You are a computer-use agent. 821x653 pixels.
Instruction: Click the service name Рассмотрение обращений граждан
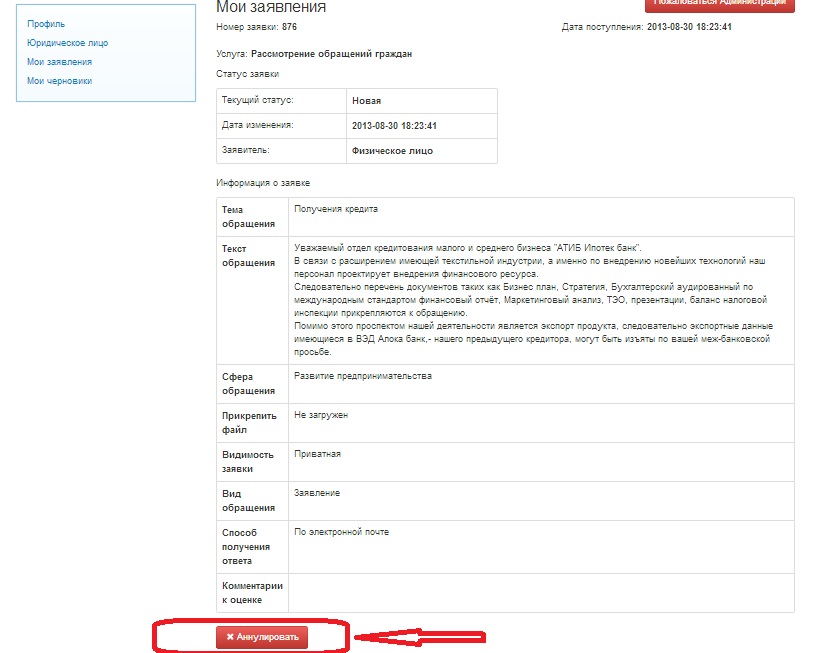click(331, 54)
